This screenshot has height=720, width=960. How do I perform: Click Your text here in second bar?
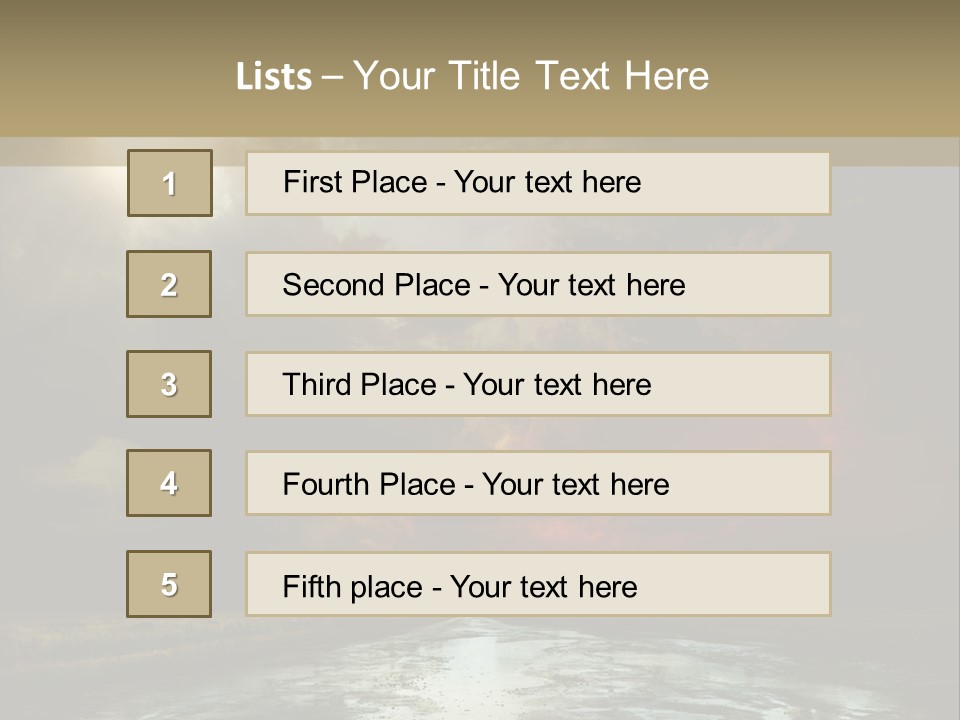click(x=591, y=285)
